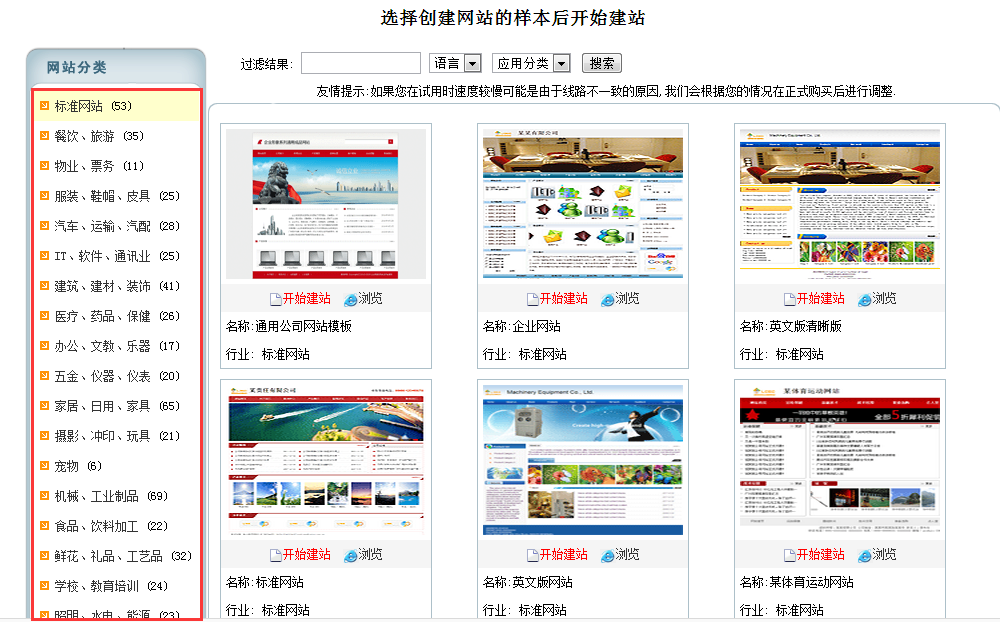Click the orange icon beside 宠物

coord(44,466)
